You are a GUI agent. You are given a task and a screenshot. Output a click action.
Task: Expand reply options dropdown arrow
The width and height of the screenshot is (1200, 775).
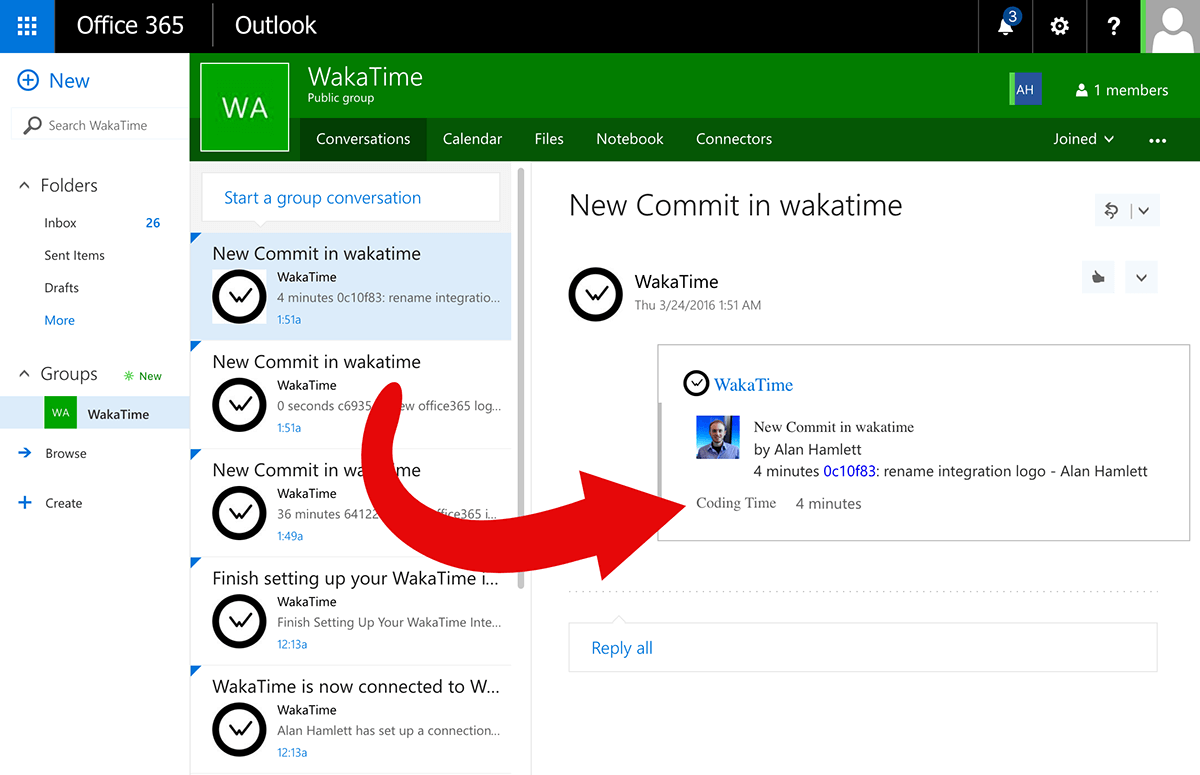(x=1144, y=210)
